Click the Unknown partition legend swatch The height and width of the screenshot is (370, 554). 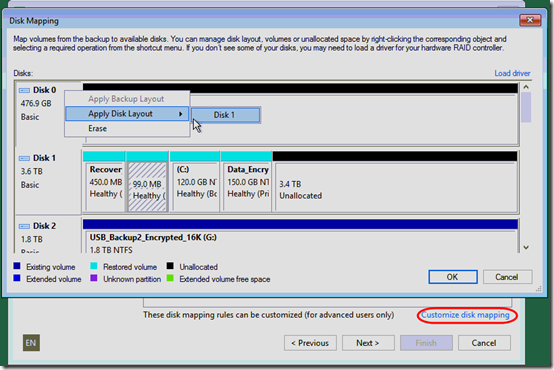point(94,278)
